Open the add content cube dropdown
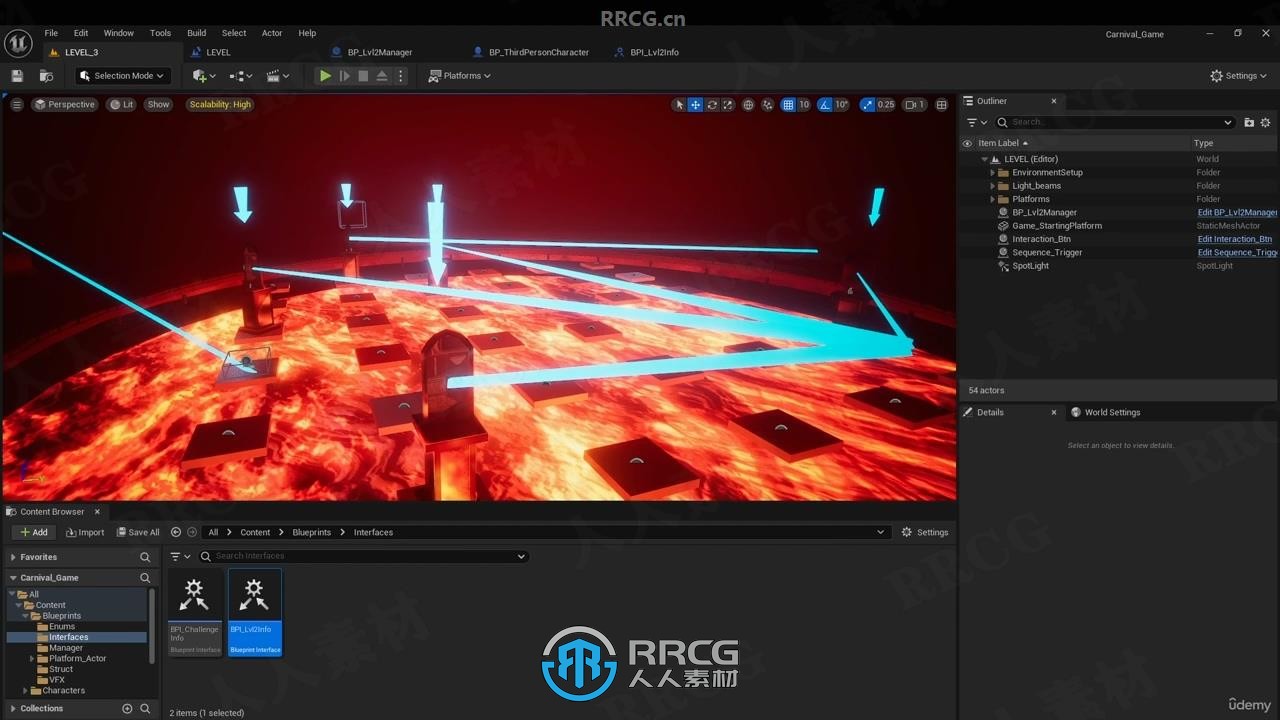 205,76
